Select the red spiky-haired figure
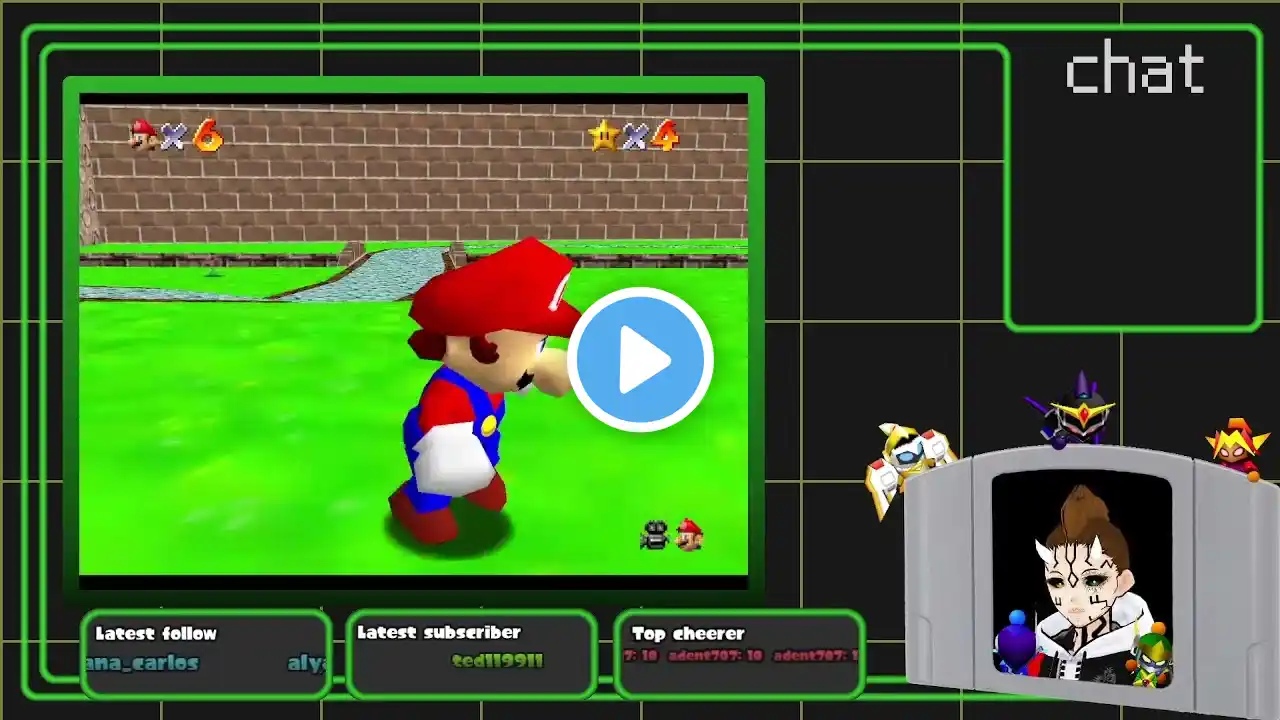This screenshot has height=720, width=1280. [x=1238, y=447]
